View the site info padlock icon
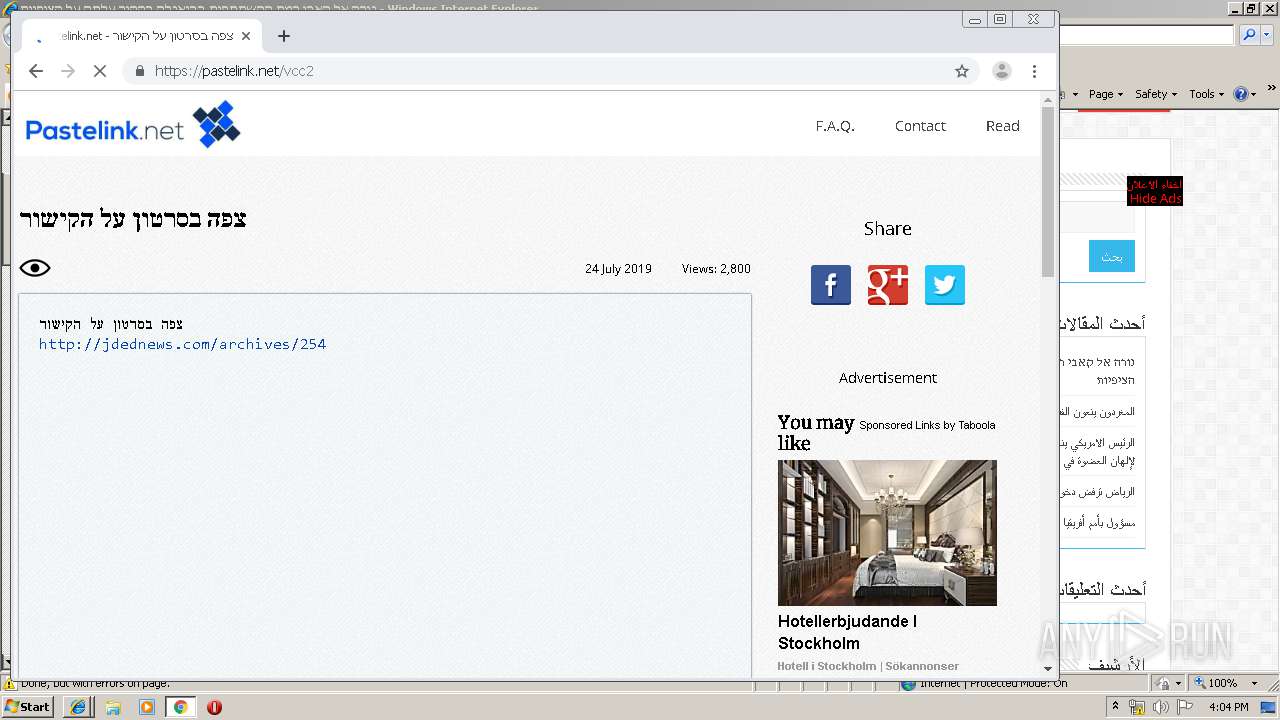Image resolution: width=1280 pixels, height=720 pixels. 139,71
